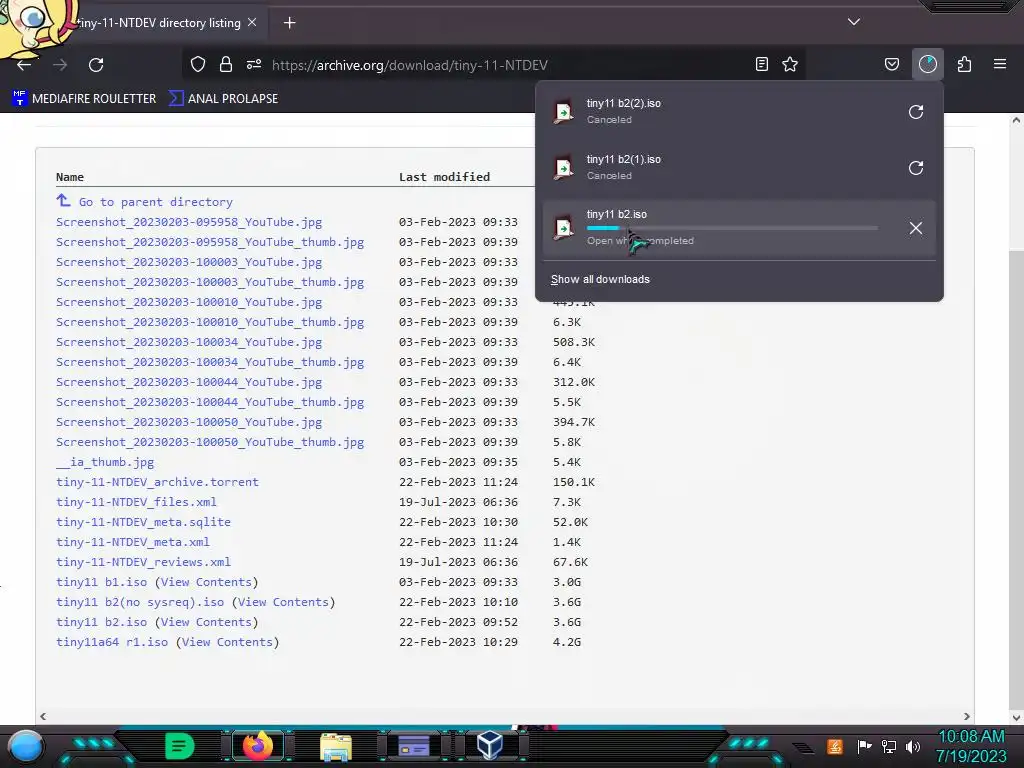The width and height of the screenshot is (1024, 768).
Task: Open Screenshot_20230203-095958_YouTube.jpg
Action: 189,222
